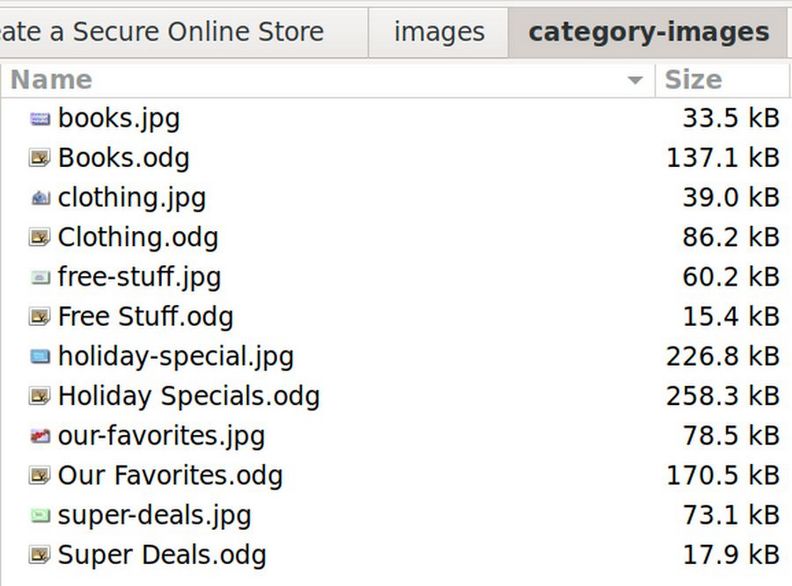Select the 226.8 kB size entry

[722, 356]
